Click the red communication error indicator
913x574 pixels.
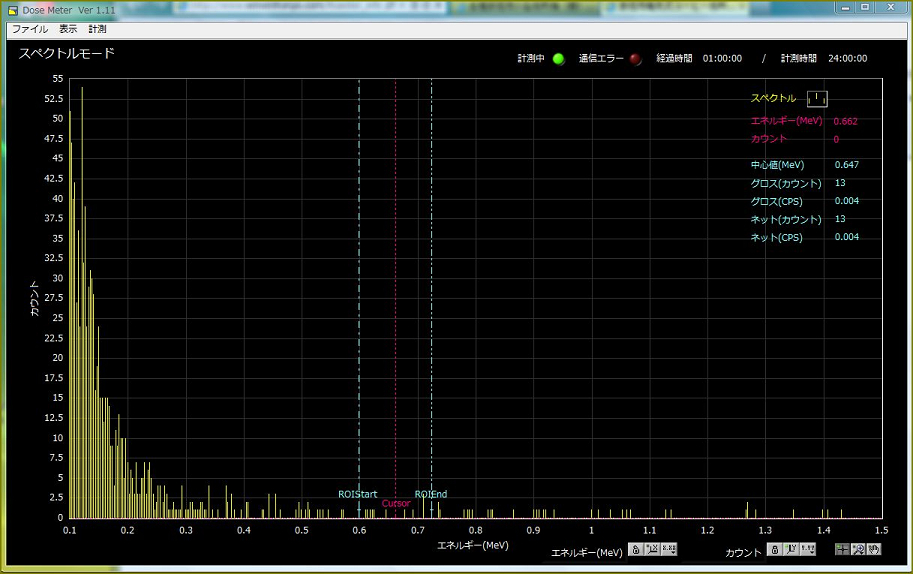coord(635,58)
